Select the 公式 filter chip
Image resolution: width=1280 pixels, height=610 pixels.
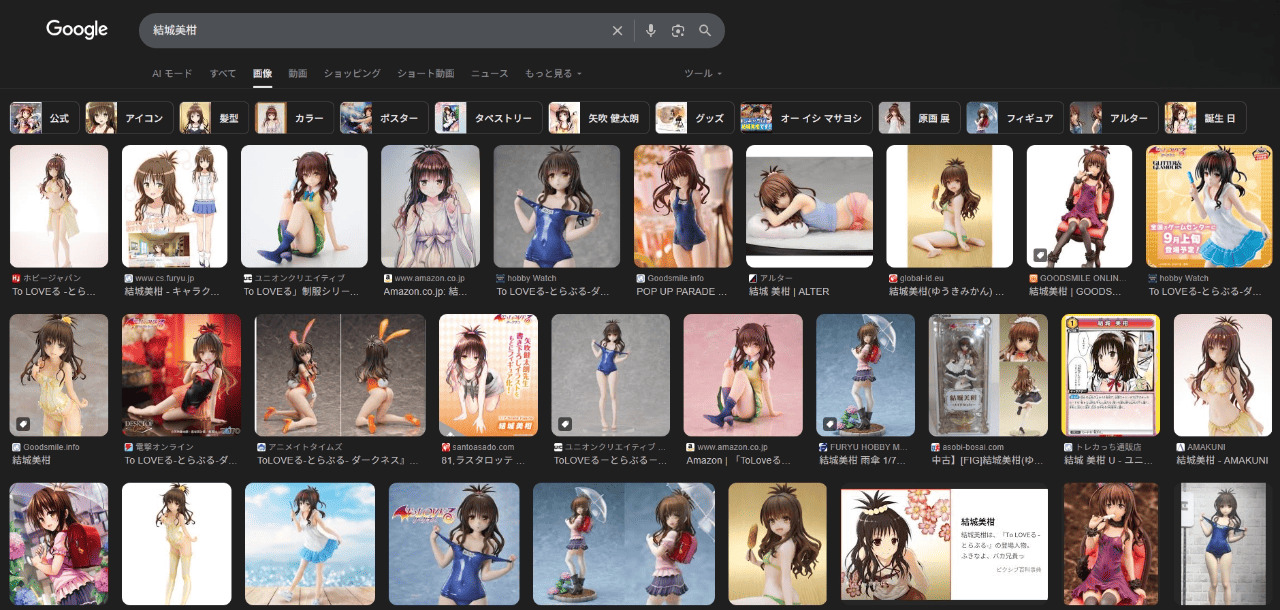click(x=43, y=118)
